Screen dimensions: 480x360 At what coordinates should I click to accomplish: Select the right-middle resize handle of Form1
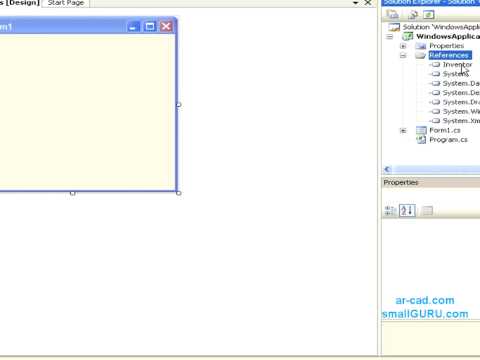point(178,105)
